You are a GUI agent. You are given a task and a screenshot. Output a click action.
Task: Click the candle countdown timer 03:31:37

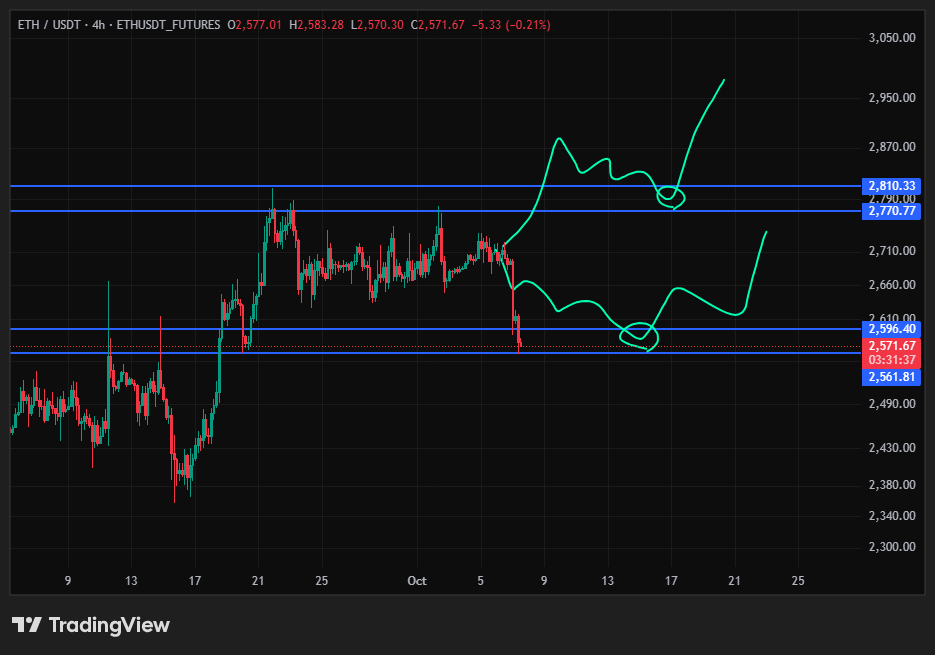pyautogui.click(x=891, y=360)
